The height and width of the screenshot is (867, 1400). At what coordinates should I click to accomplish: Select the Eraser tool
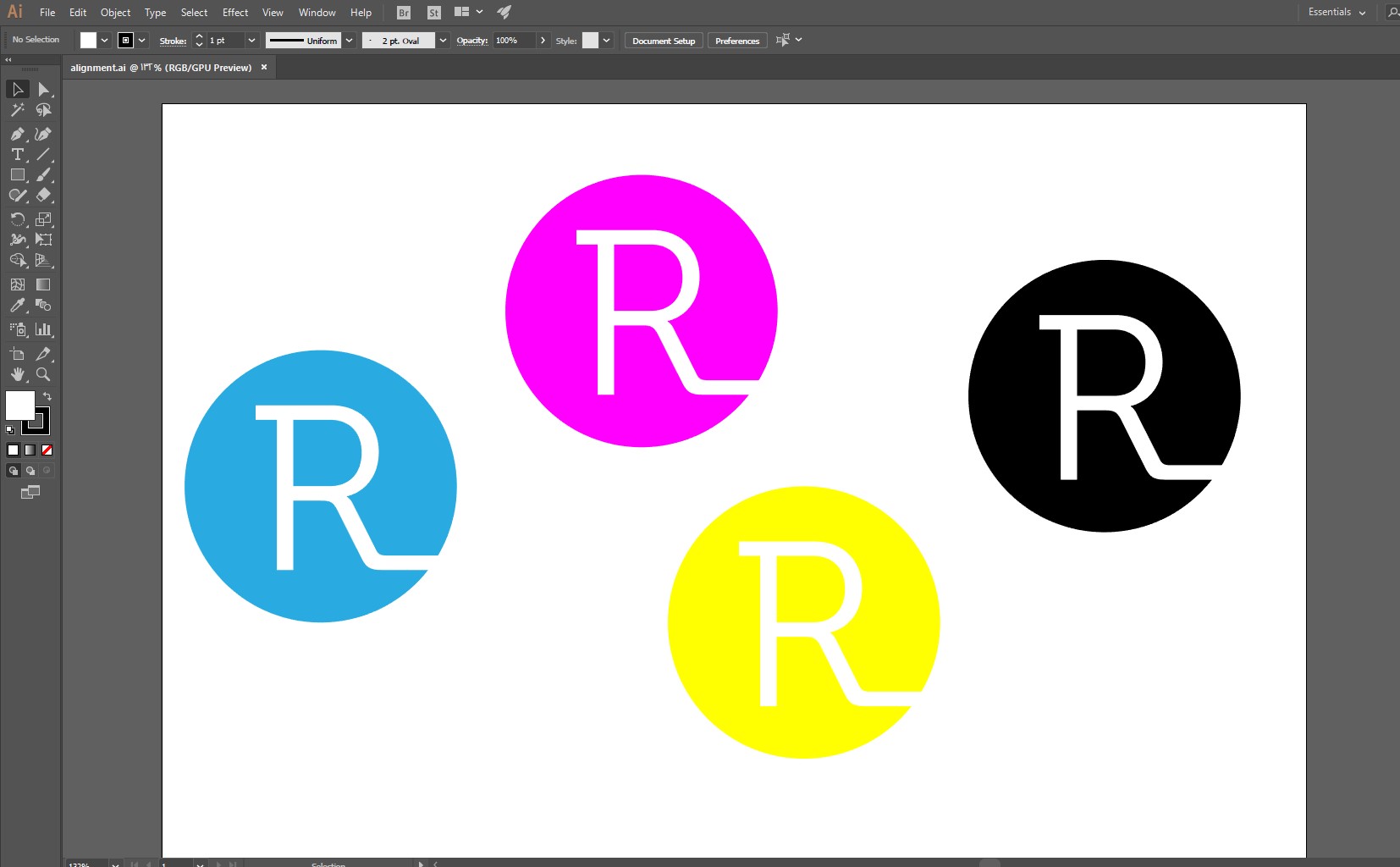point(43,195)
